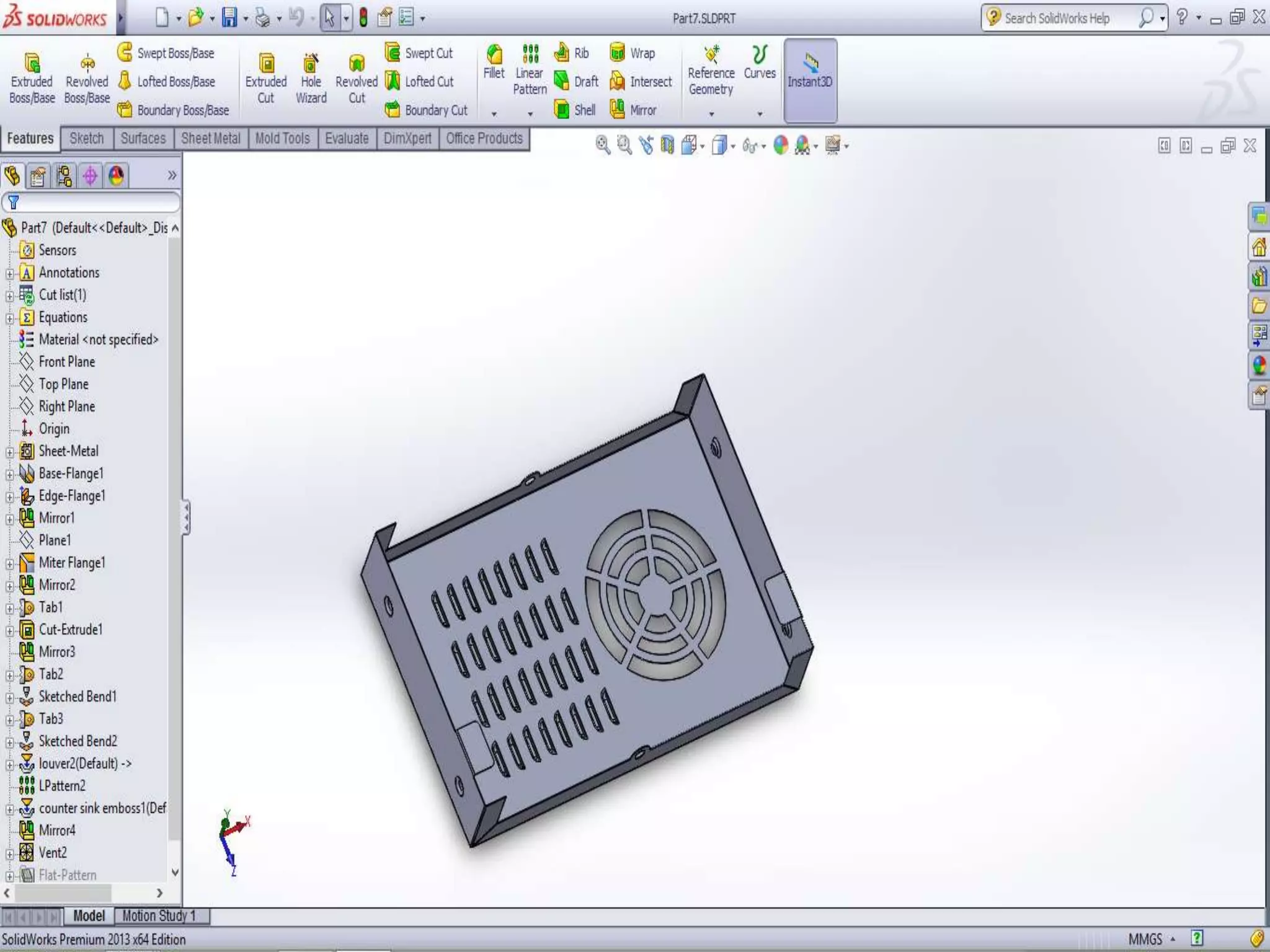Open the Motion Study 1 tab

pyautogui.click(x=159, y=915)
